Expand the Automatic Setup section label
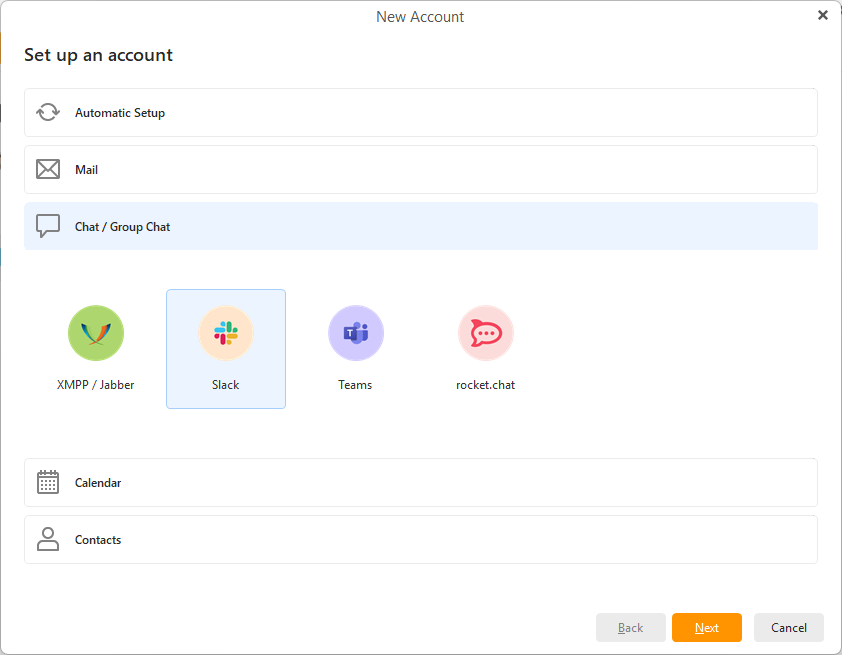 pos(120,113)
